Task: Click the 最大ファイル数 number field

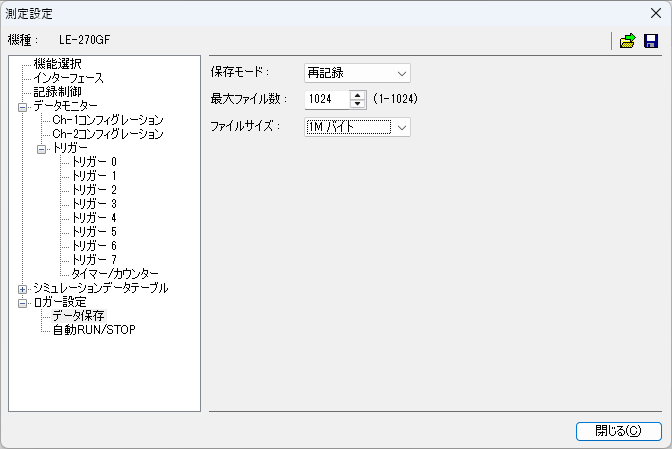Action: point(326,100)
